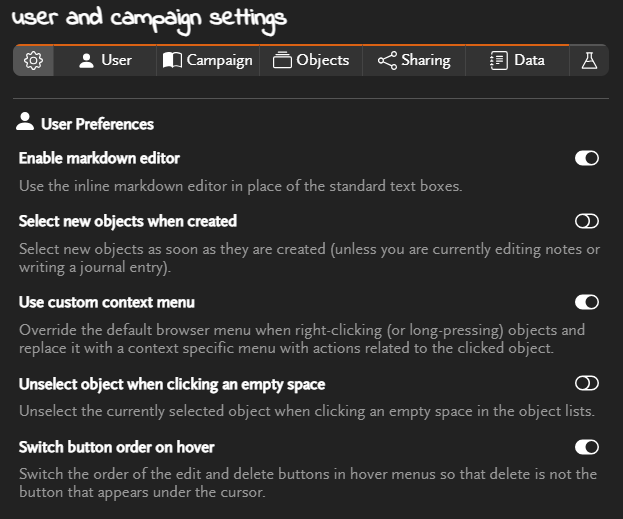Screen dimensions: 623x519
Task: Click the Unselect object label text
Action: pyautogui.click(x=172, y=384)
